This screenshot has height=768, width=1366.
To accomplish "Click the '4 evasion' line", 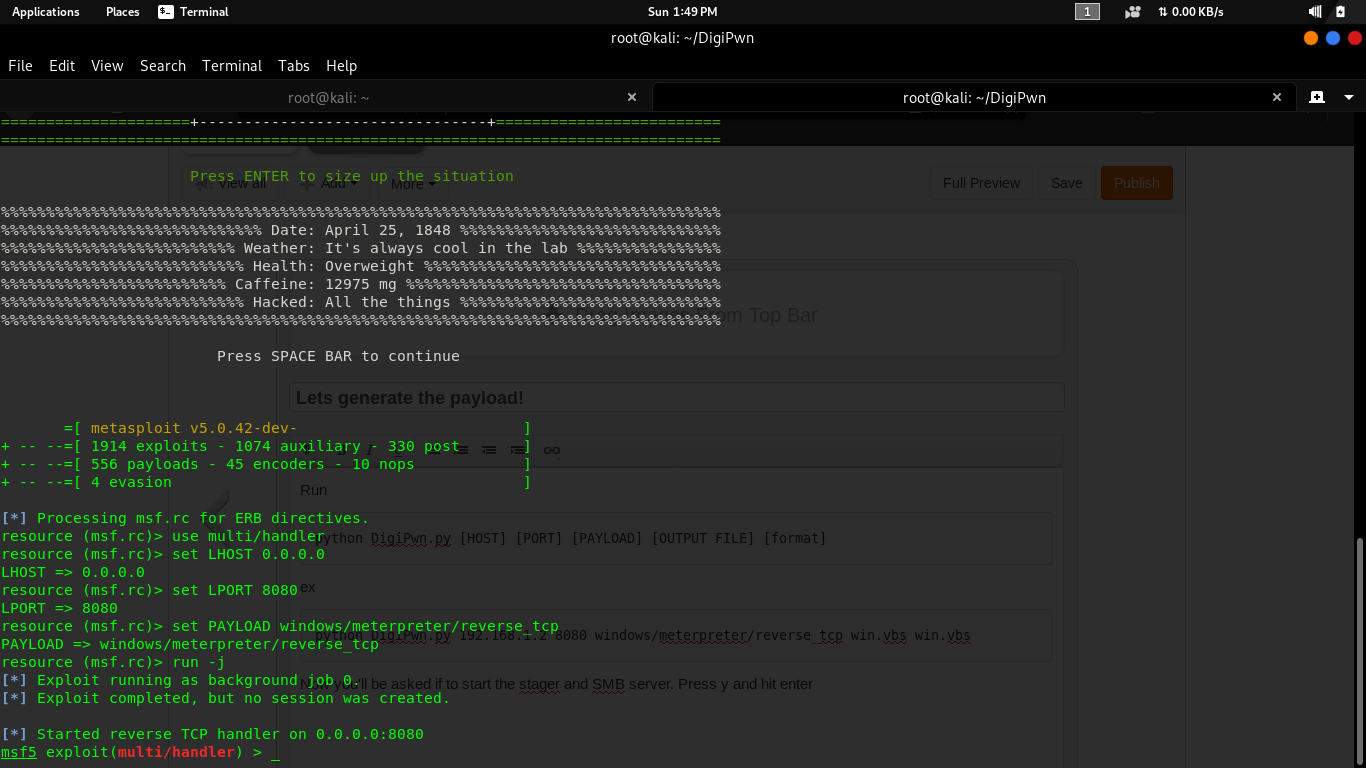I will pyautogui.click(x=131, y=482).
